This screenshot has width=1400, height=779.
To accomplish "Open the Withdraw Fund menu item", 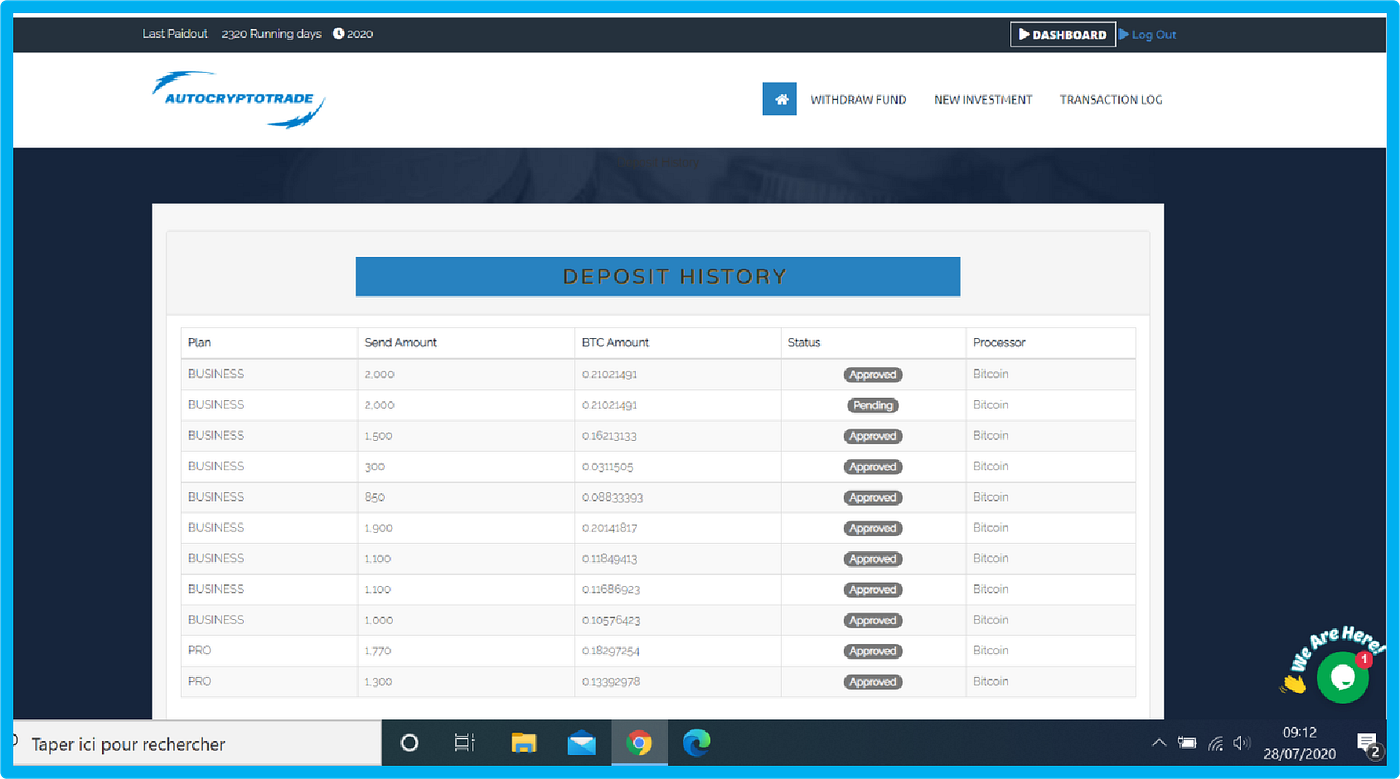I will pos(858,100).
